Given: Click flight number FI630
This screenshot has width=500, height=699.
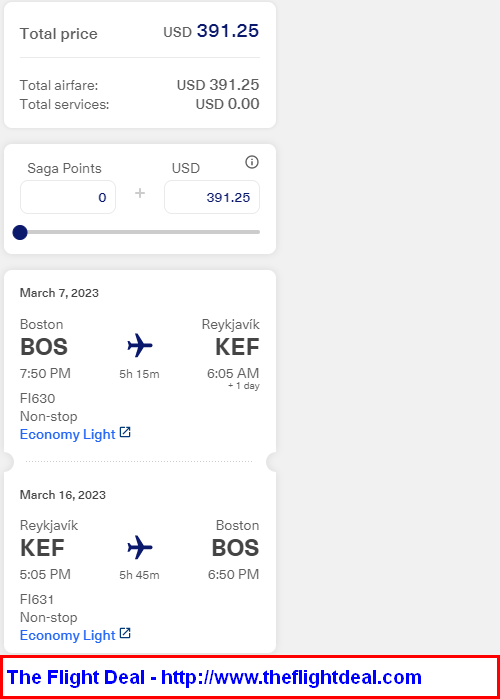Looking at the screenshot, I should click(37, 398).
